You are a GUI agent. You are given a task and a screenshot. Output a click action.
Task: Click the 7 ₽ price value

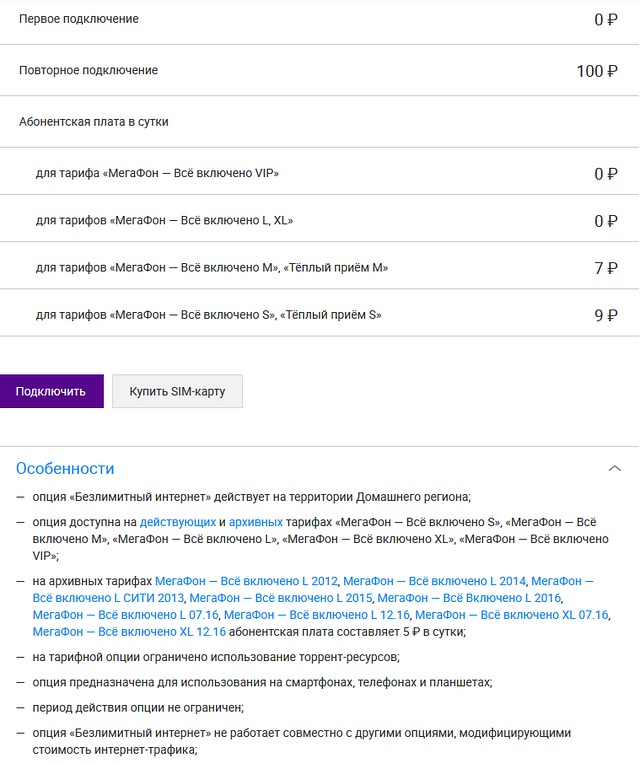click(606, 268)
